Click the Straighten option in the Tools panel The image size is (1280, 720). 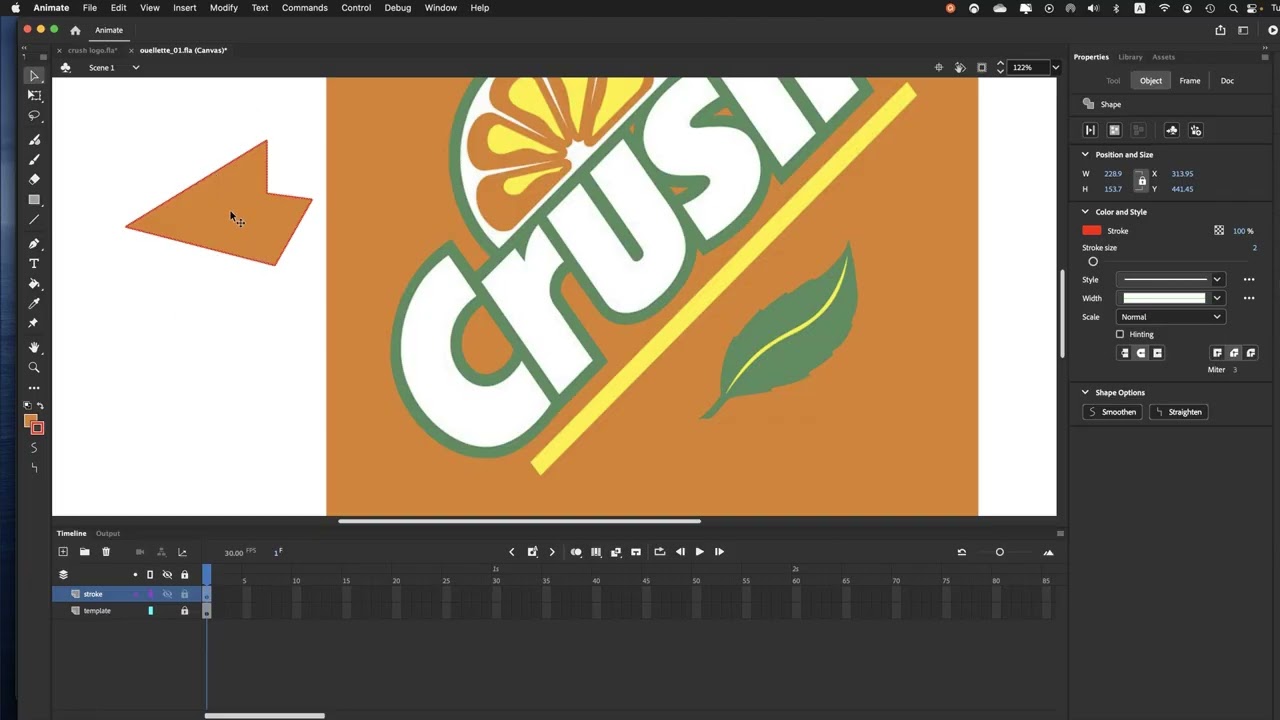tap(34, 468)
